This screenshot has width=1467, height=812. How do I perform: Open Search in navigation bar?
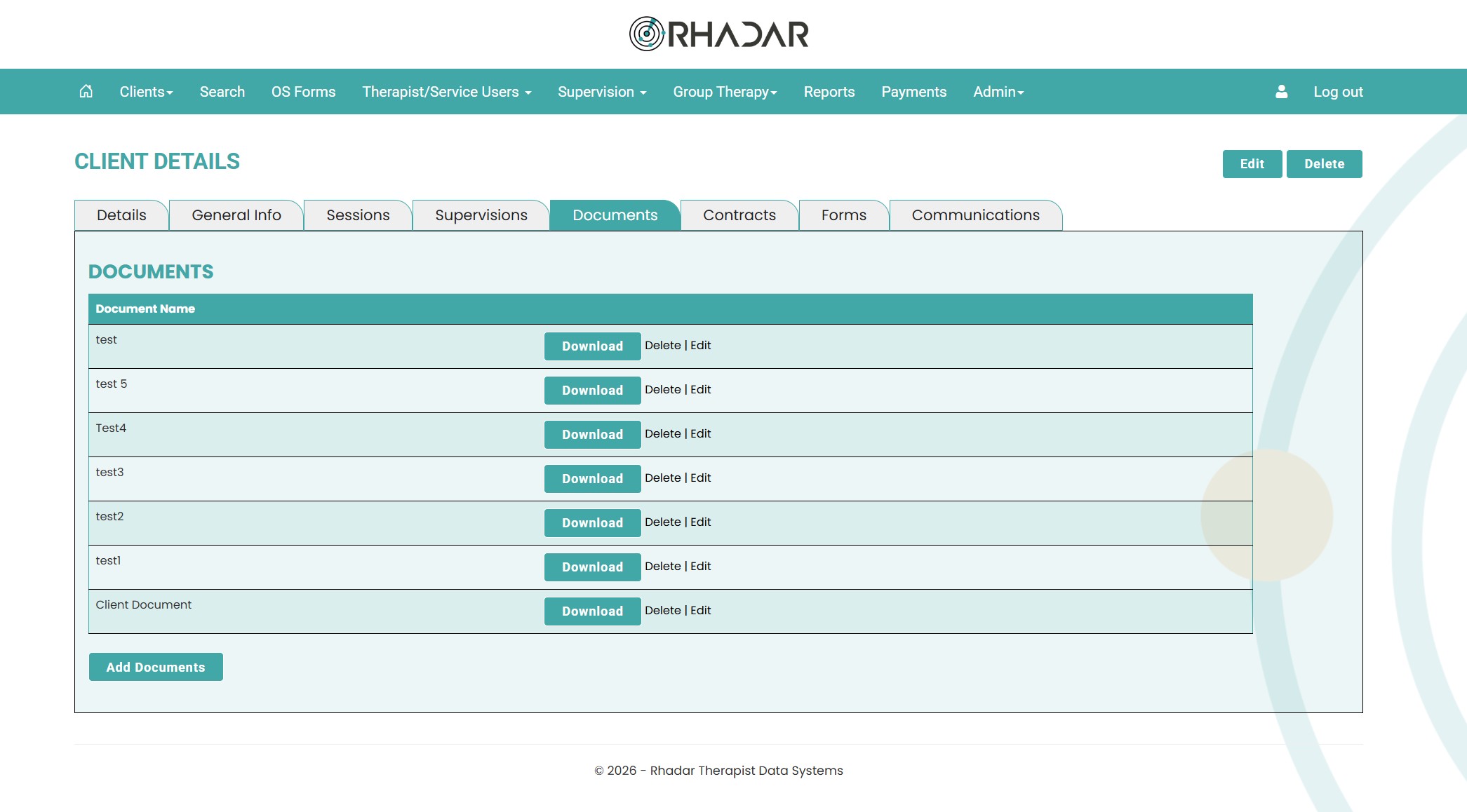point(222,92)
